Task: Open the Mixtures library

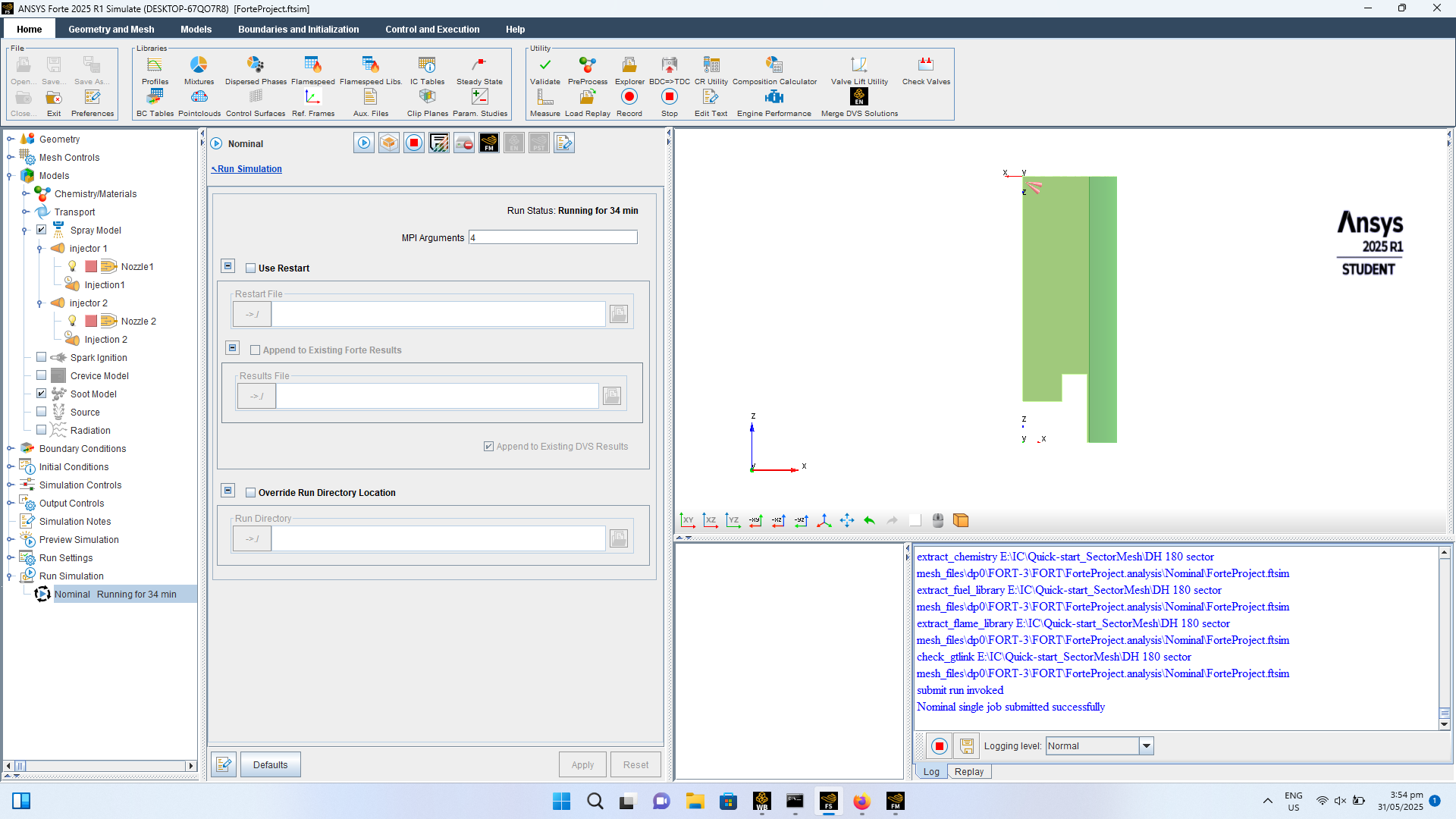Action: click(199, 70)
